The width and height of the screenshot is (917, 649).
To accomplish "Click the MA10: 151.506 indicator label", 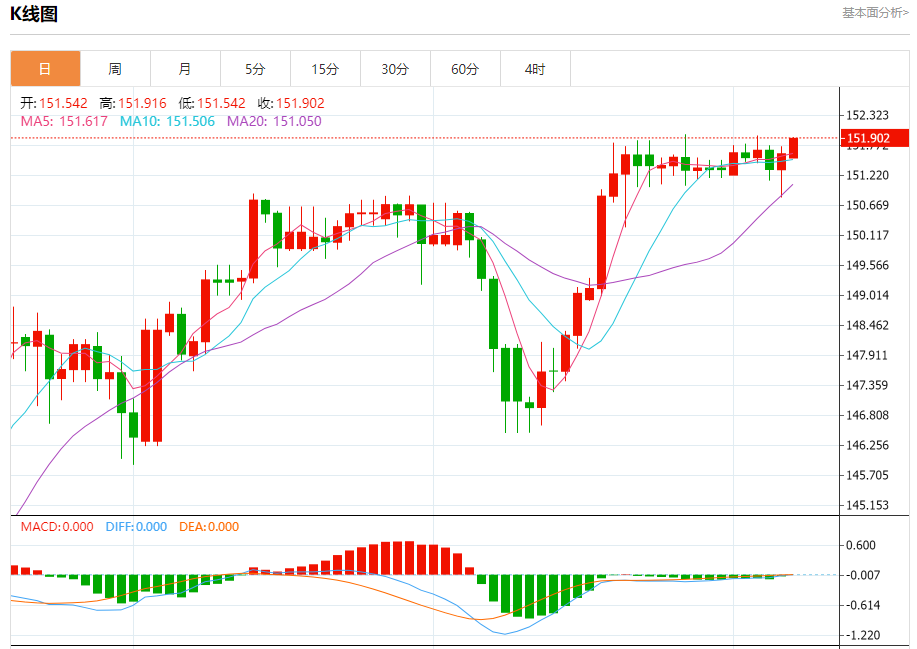I will tap(167, 122).
